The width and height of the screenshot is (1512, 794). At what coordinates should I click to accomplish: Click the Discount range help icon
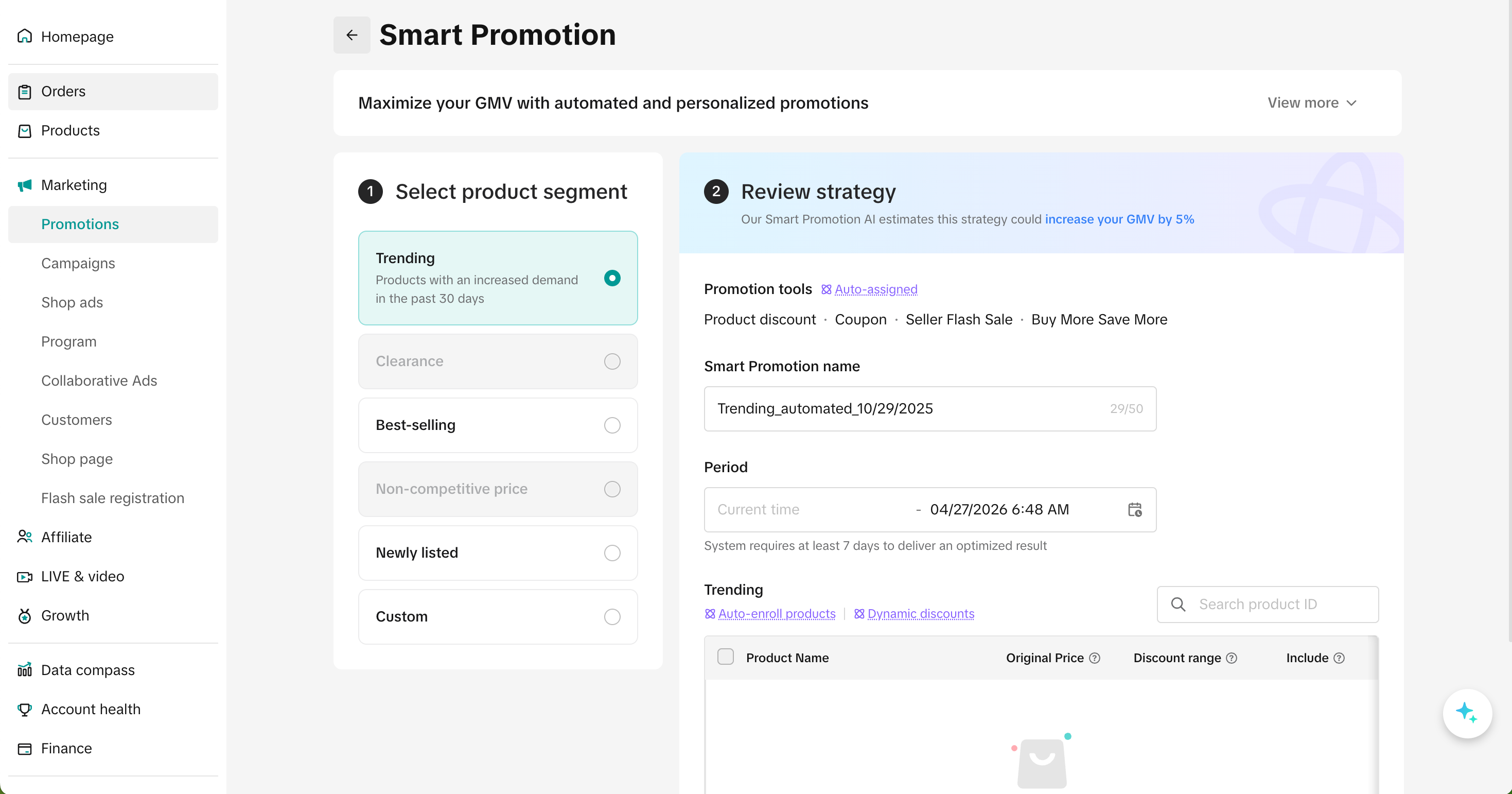[x=1232, y=658]
